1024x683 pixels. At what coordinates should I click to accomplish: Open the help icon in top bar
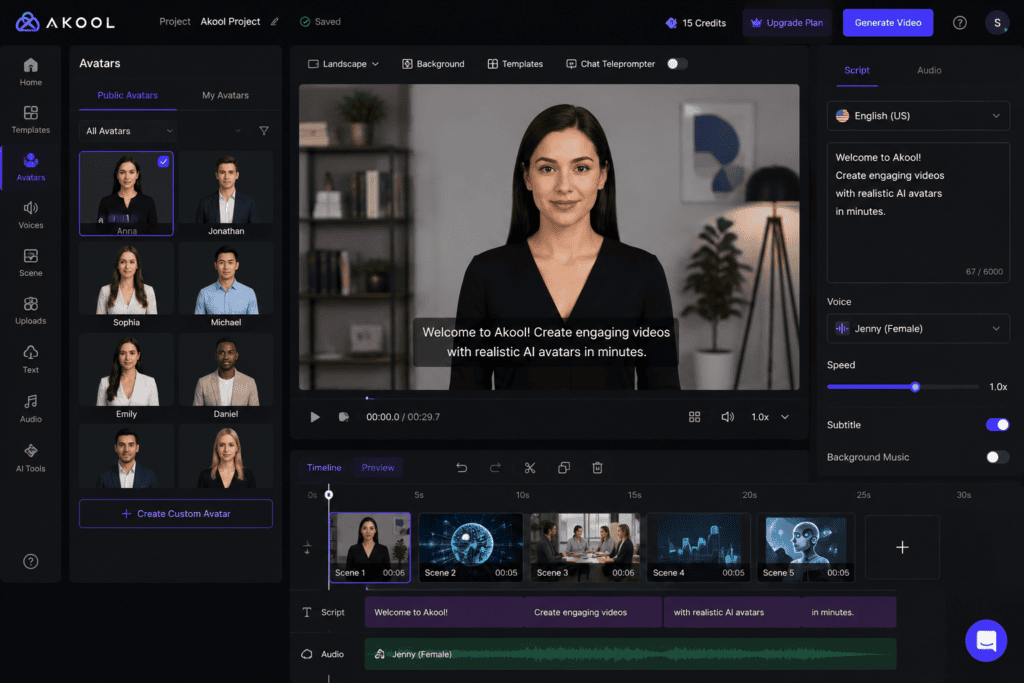(959, 23)
